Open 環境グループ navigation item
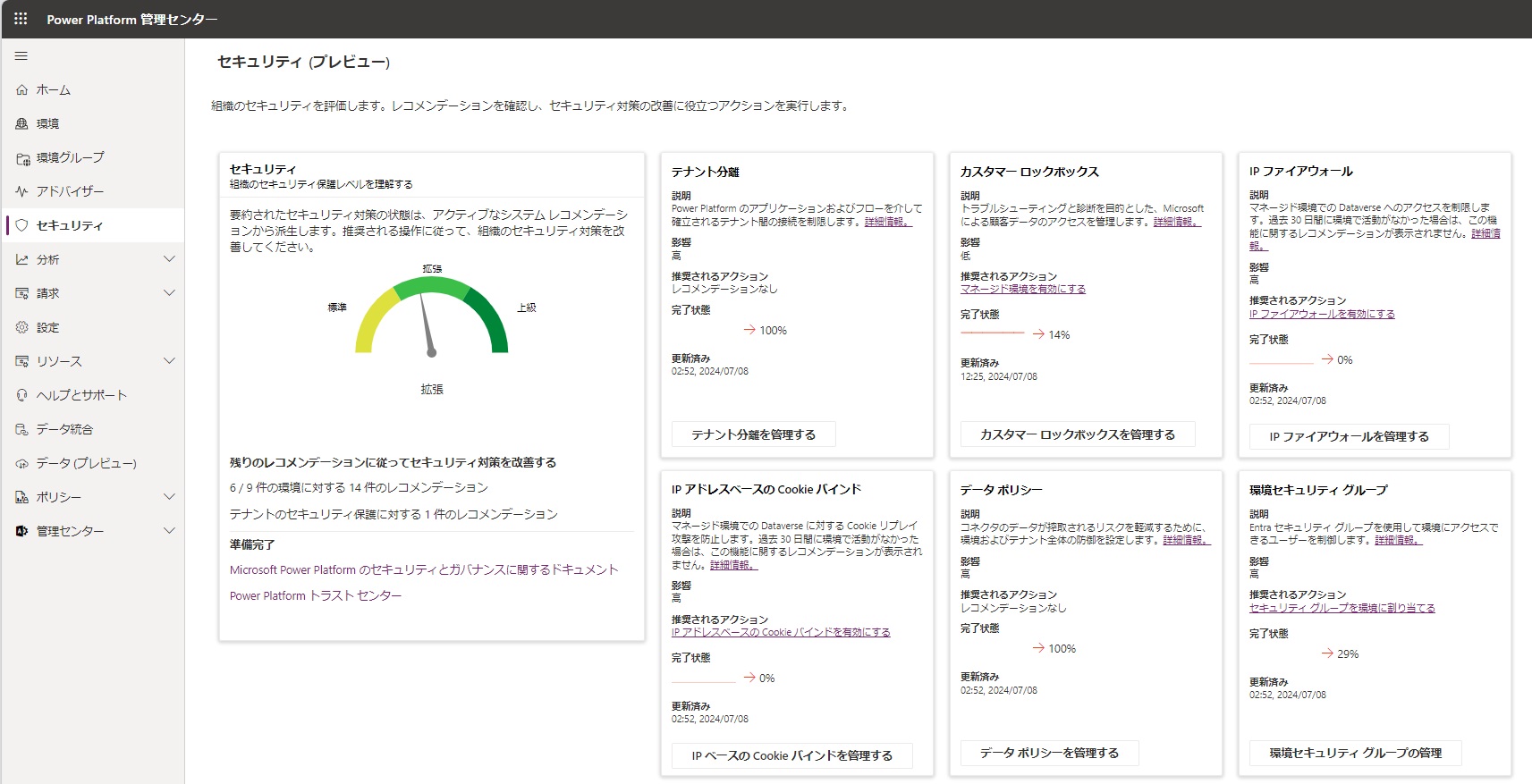1532x784 pixels. click(x=93, y=157)
